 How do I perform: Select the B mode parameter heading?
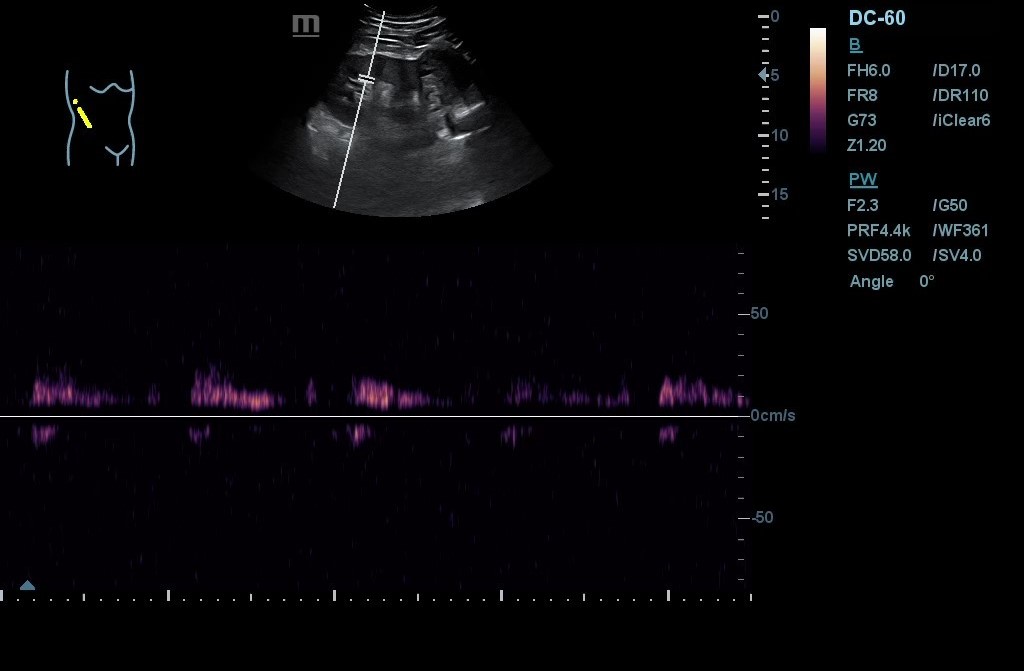tap(855, 45)
